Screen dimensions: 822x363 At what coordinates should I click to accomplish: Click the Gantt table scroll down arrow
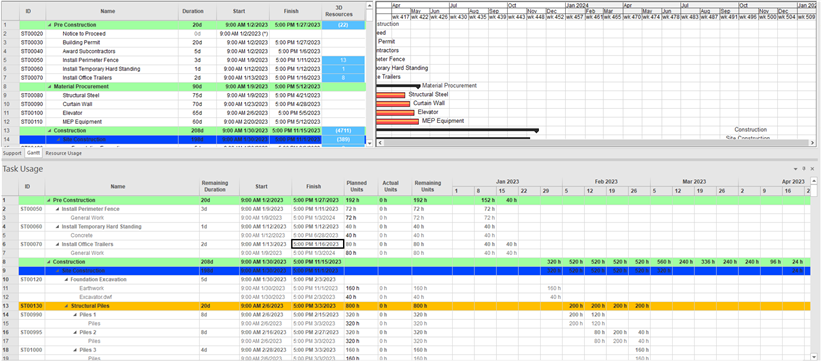tap(369, 143)
